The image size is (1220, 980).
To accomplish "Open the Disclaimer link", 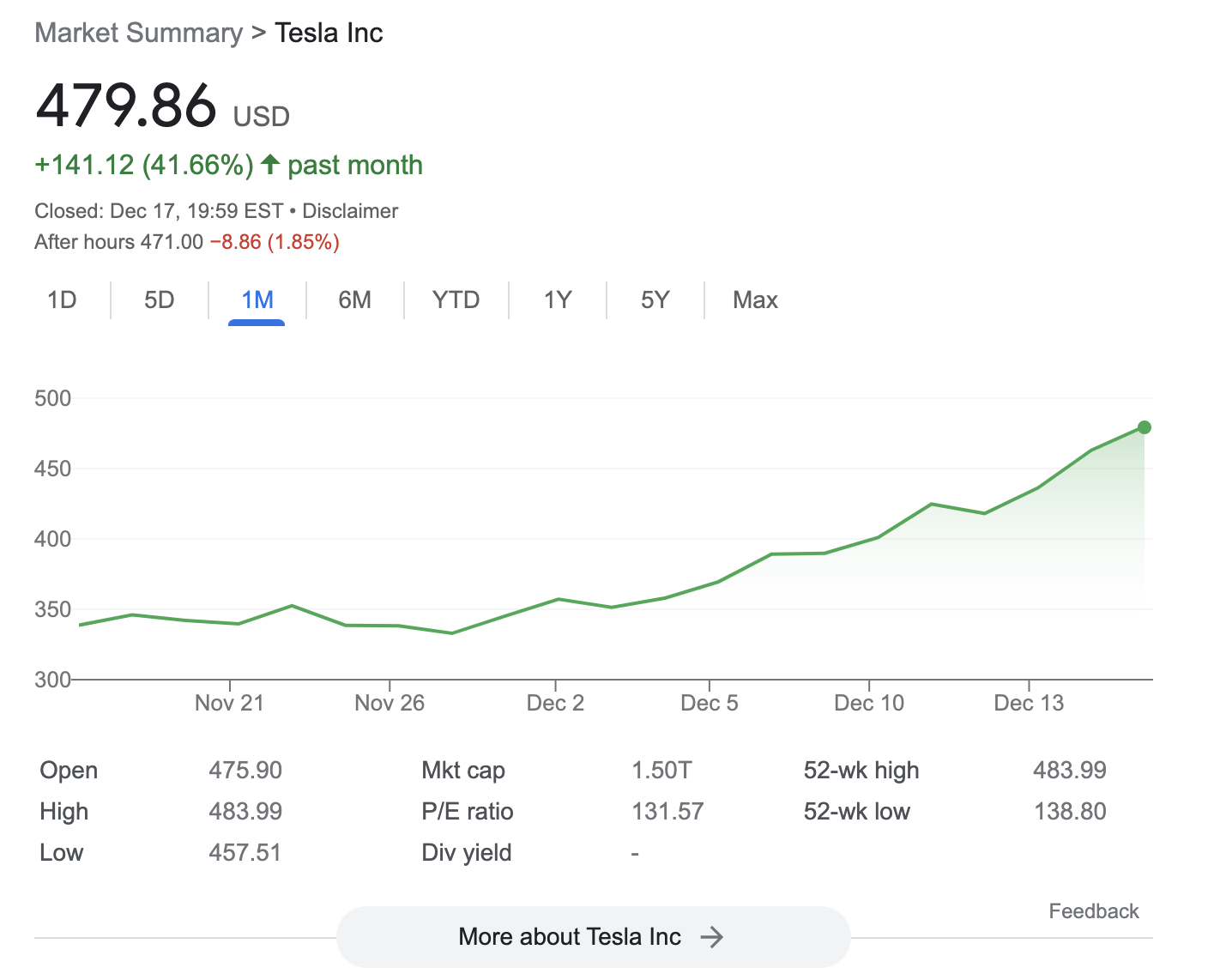I will point(350,211).
